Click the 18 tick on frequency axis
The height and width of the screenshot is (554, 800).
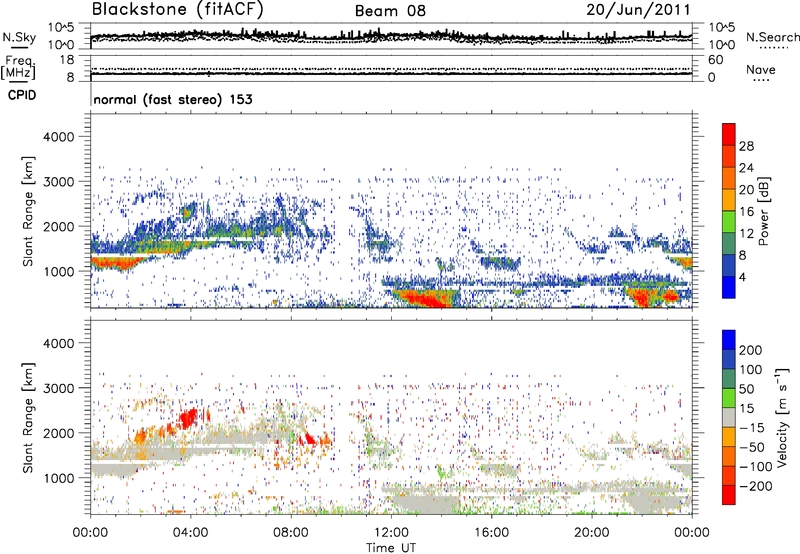point(67,60)
